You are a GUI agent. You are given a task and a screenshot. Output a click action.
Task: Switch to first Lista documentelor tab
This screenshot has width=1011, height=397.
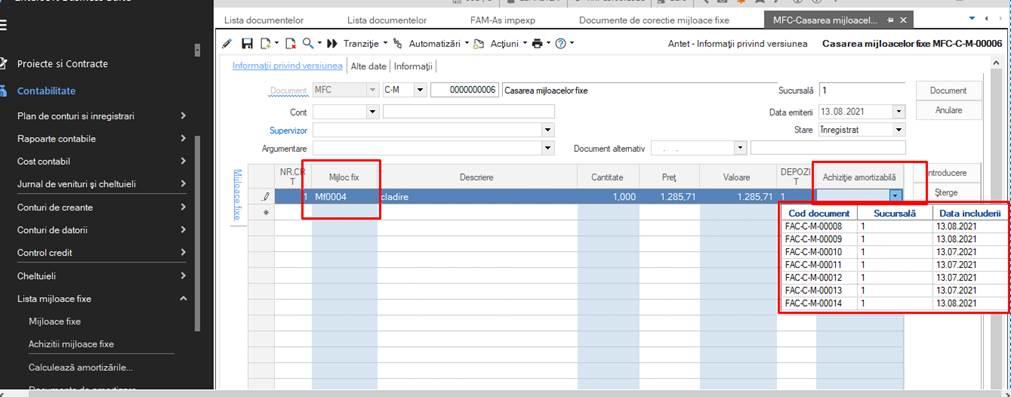point(264,20)
